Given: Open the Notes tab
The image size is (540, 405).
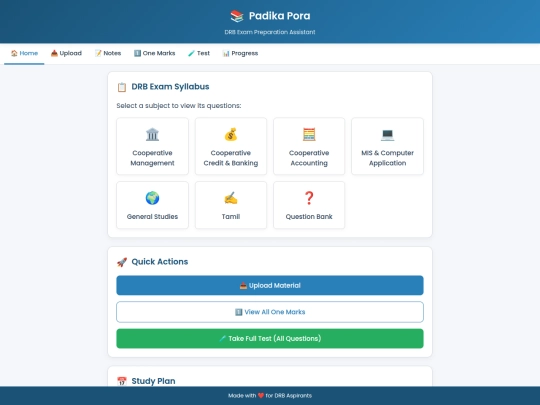Looking at the screenshot, I should (x=108, y=53).
